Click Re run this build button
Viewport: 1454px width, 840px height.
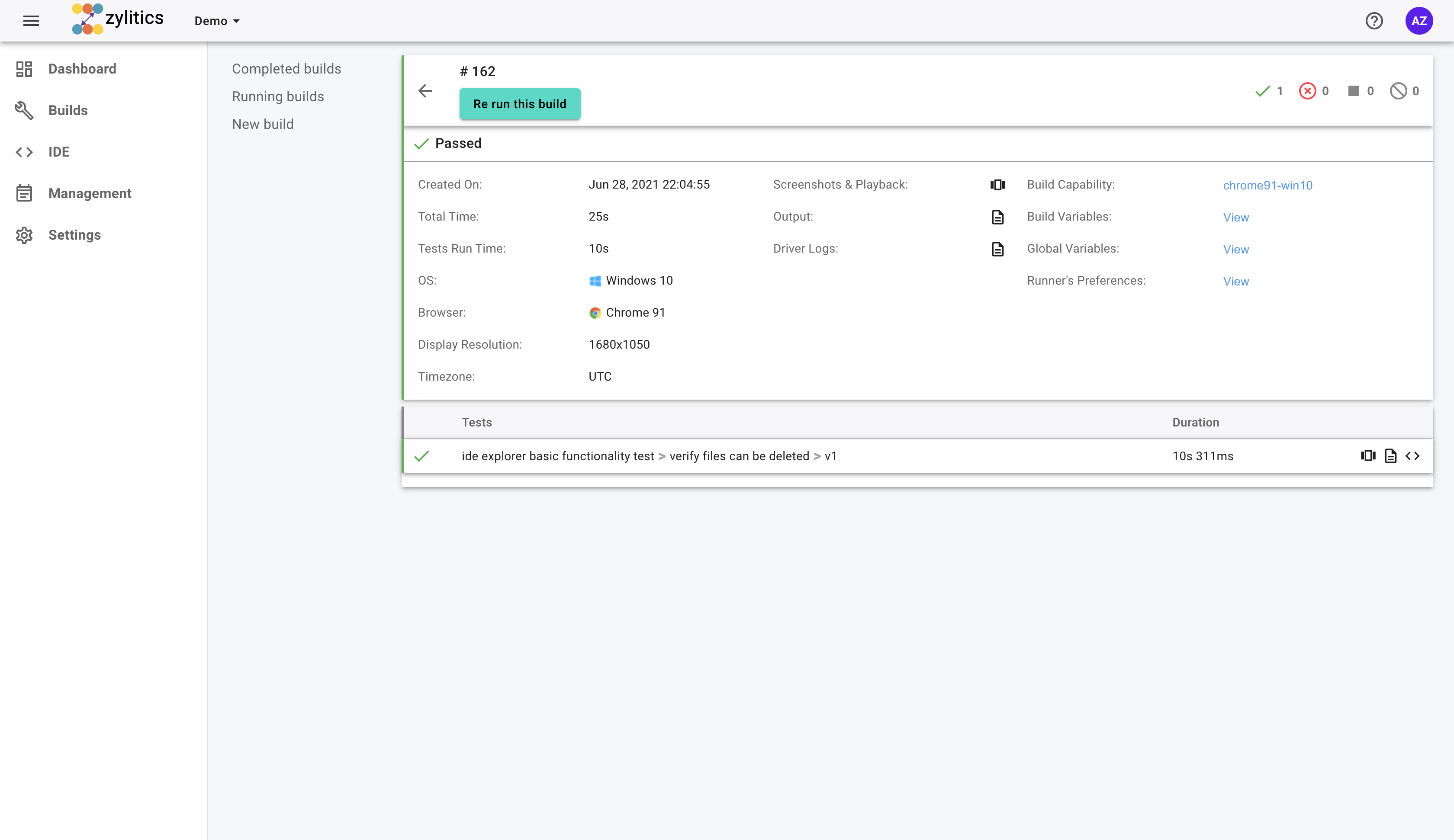pyautogui.click(x=519, y=104)
